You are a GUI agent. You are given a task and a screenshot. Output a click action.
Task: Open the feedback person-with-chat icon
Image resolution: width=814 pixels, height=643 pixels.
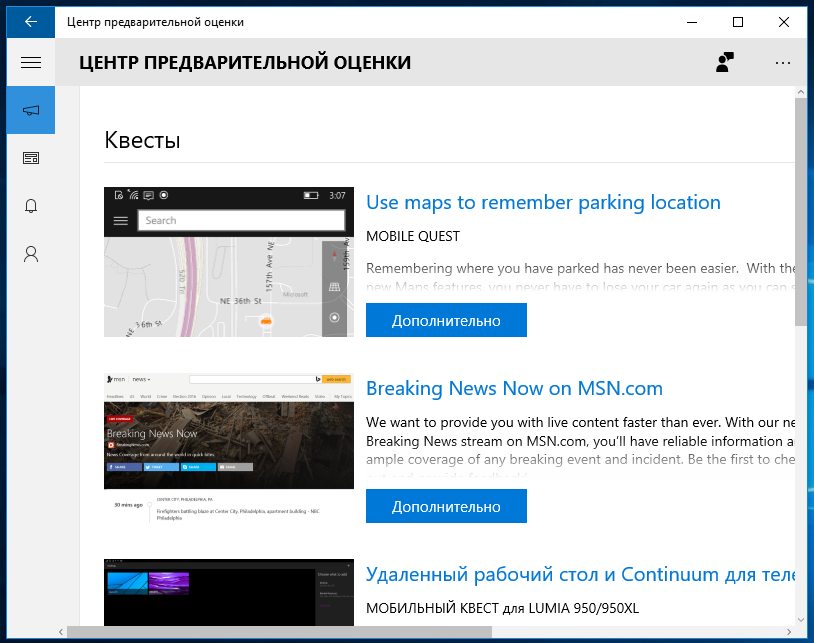[x=725, y=62]
